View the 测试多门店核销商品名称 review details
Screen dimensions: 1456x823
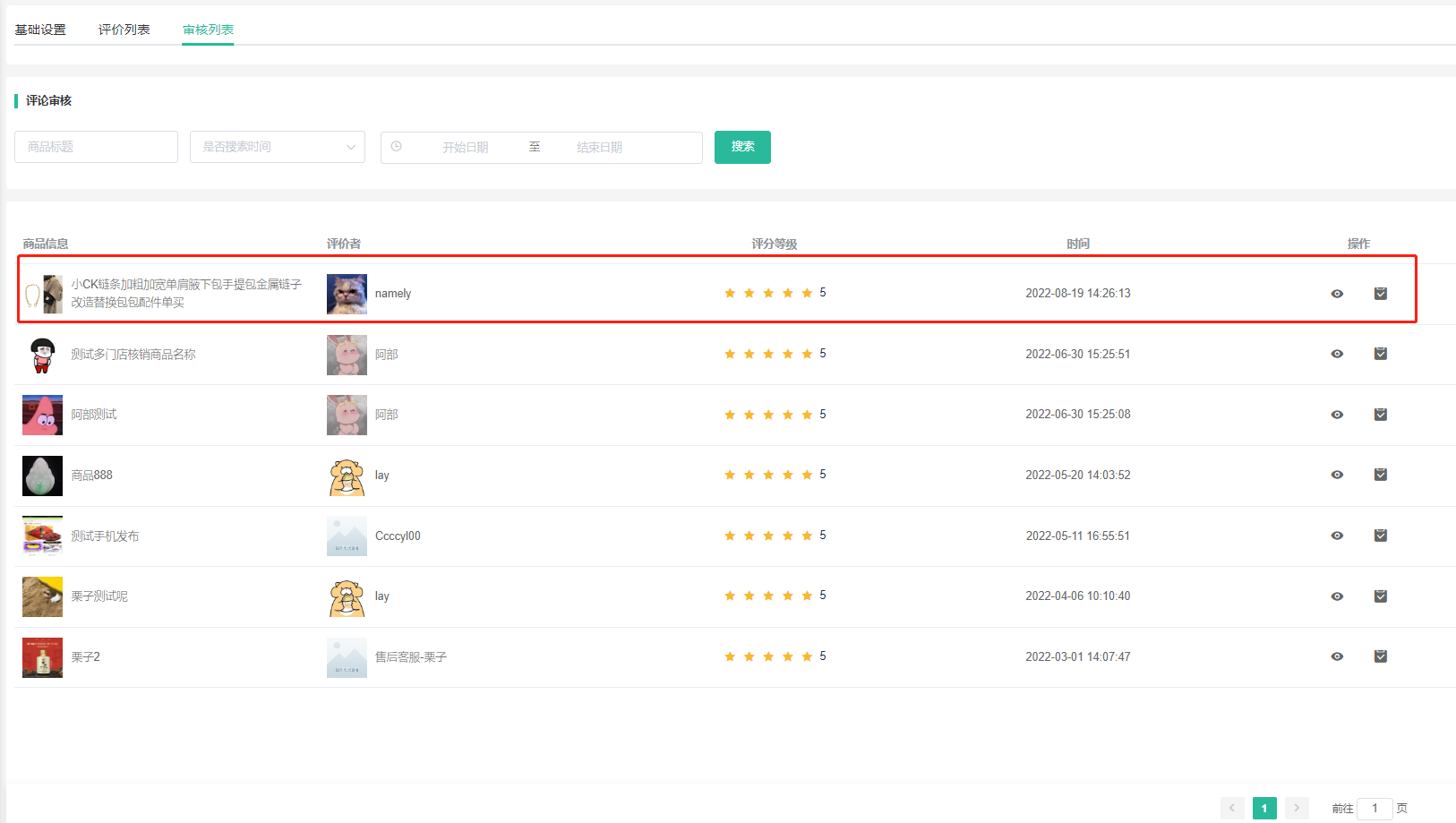click(x=1337, y=354)
